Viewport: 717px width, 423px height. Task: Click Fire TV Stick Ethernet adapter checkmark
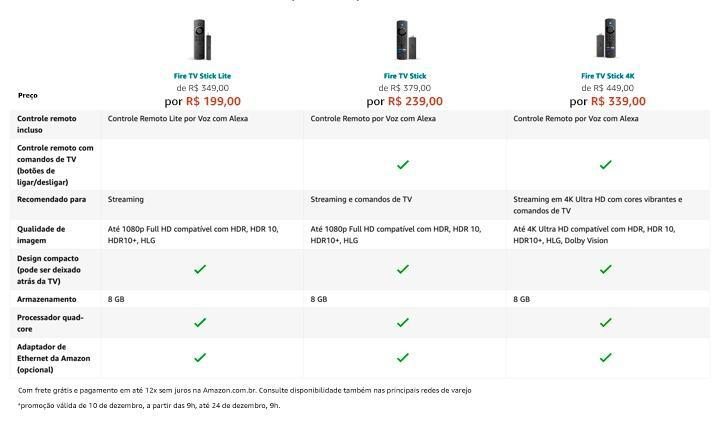[403, 358]
